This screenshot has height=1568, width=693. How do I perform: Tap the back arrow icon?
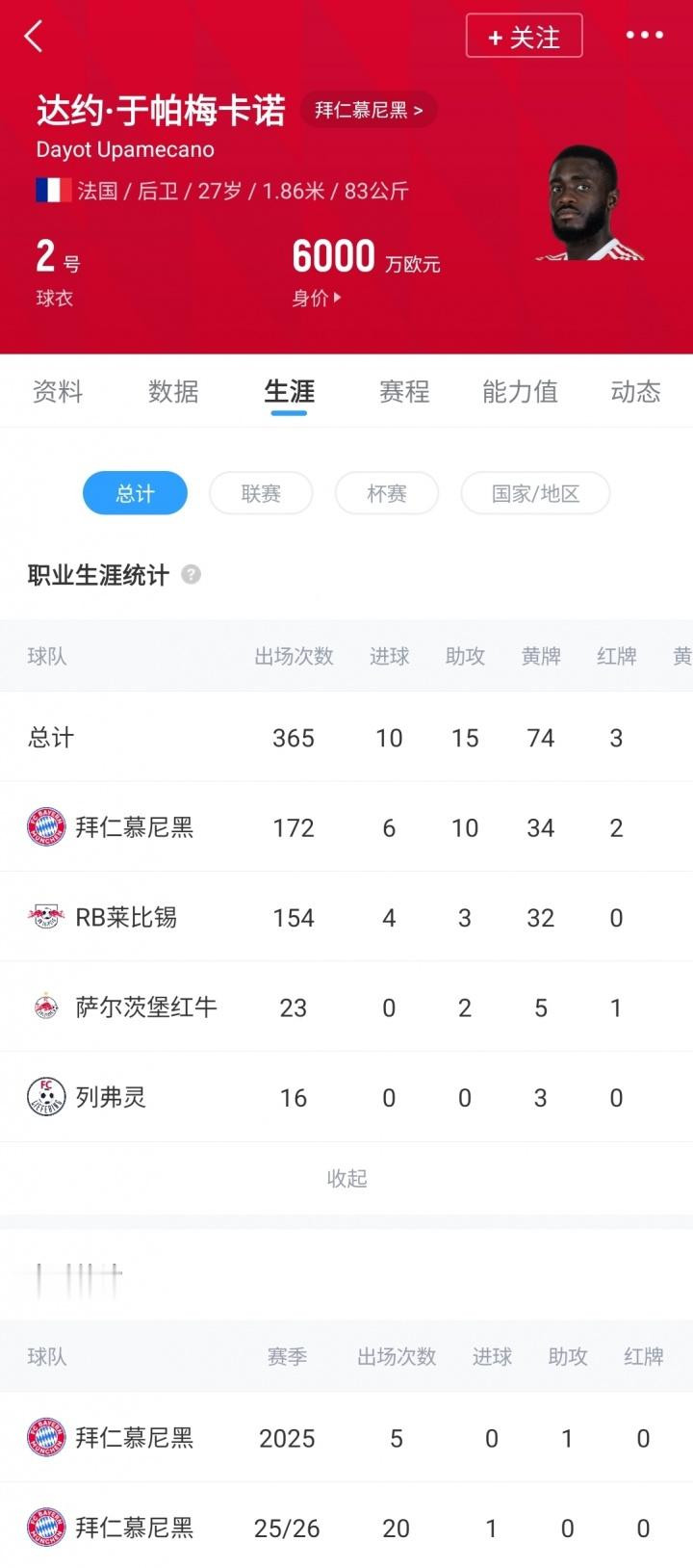(35, 37)
